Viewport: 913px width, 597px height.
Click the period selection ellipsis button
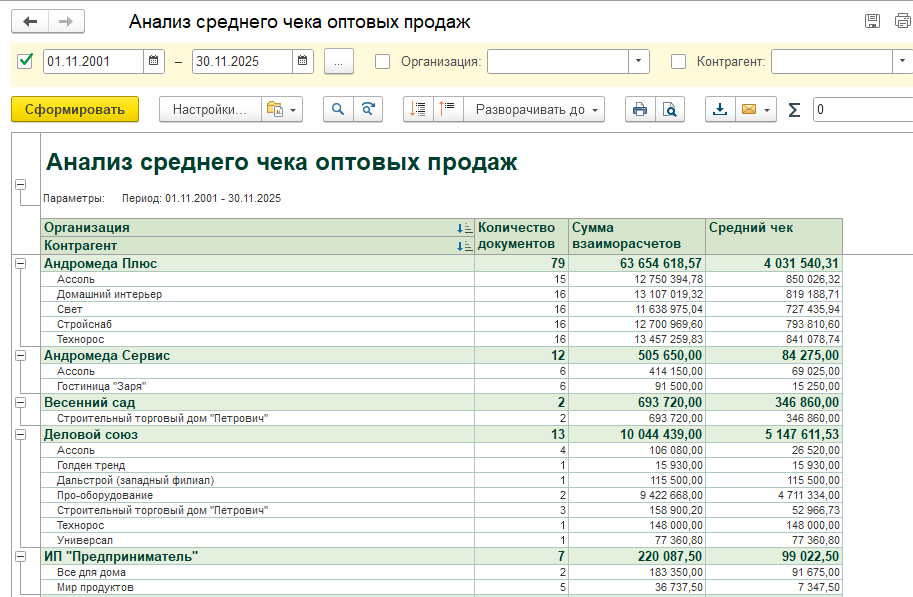(339, 61)
